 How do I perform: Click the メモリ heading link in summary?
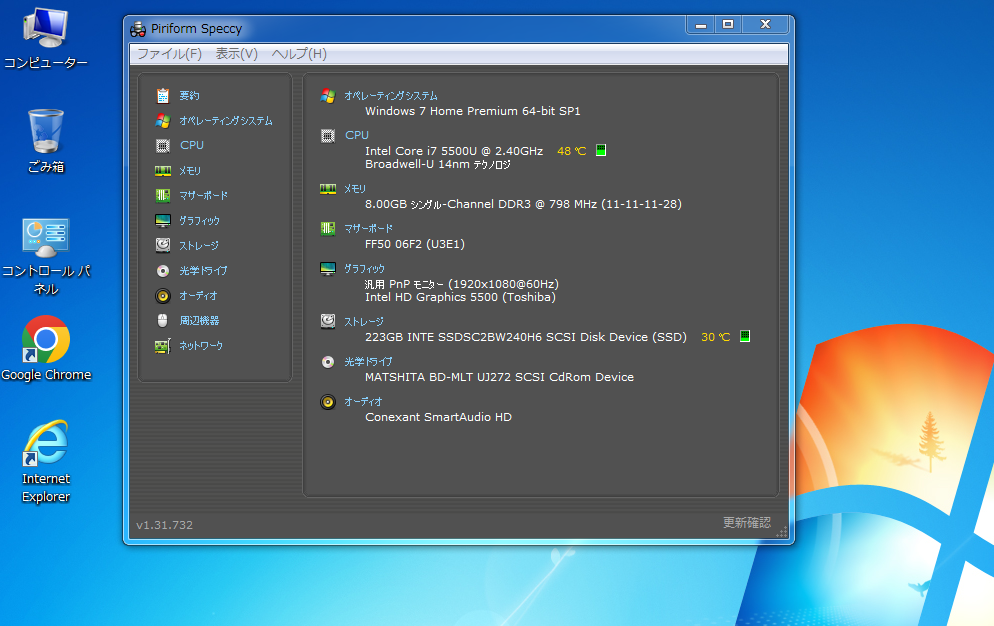pos(355,189)
